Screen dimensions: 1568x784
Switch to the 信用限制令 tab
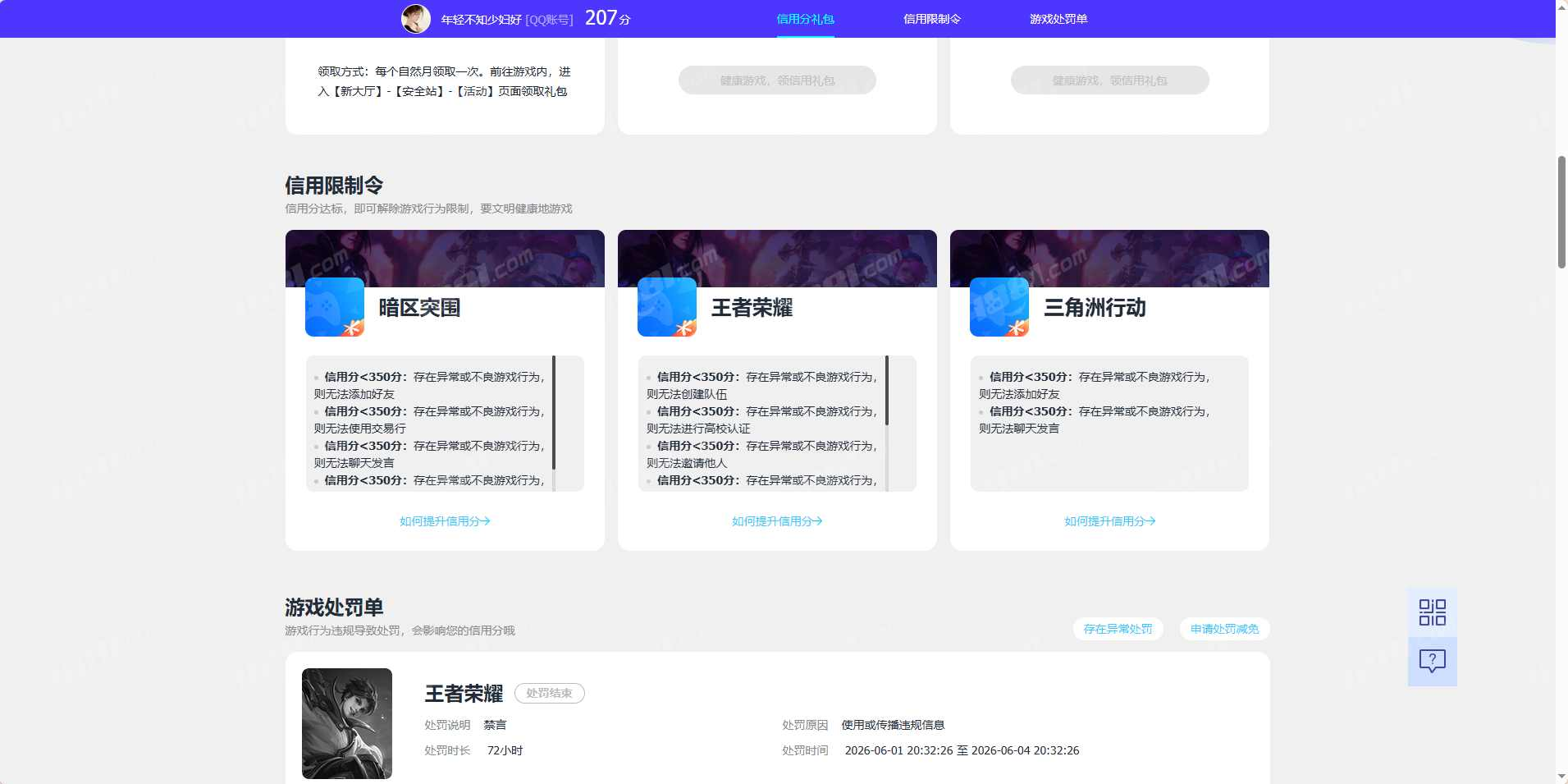click(932, 19)
